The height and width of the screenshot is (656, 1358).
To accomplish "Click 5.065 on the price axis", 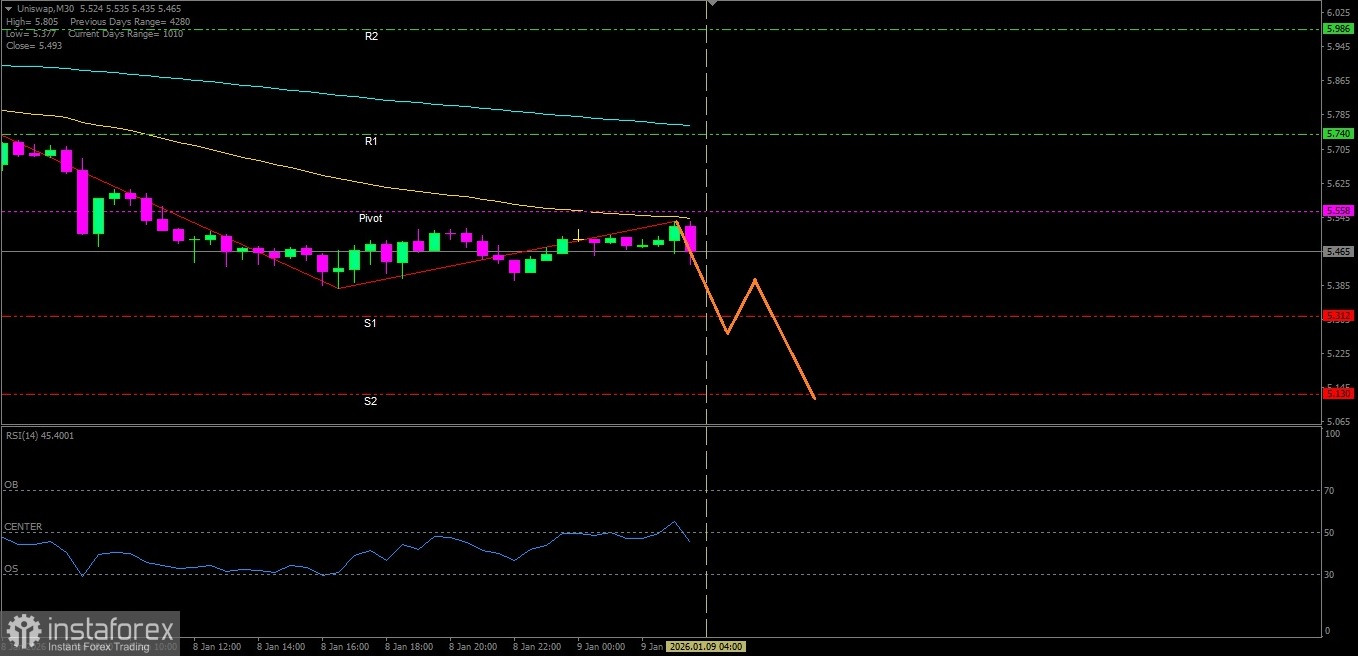I will (x=1338, y=422).
